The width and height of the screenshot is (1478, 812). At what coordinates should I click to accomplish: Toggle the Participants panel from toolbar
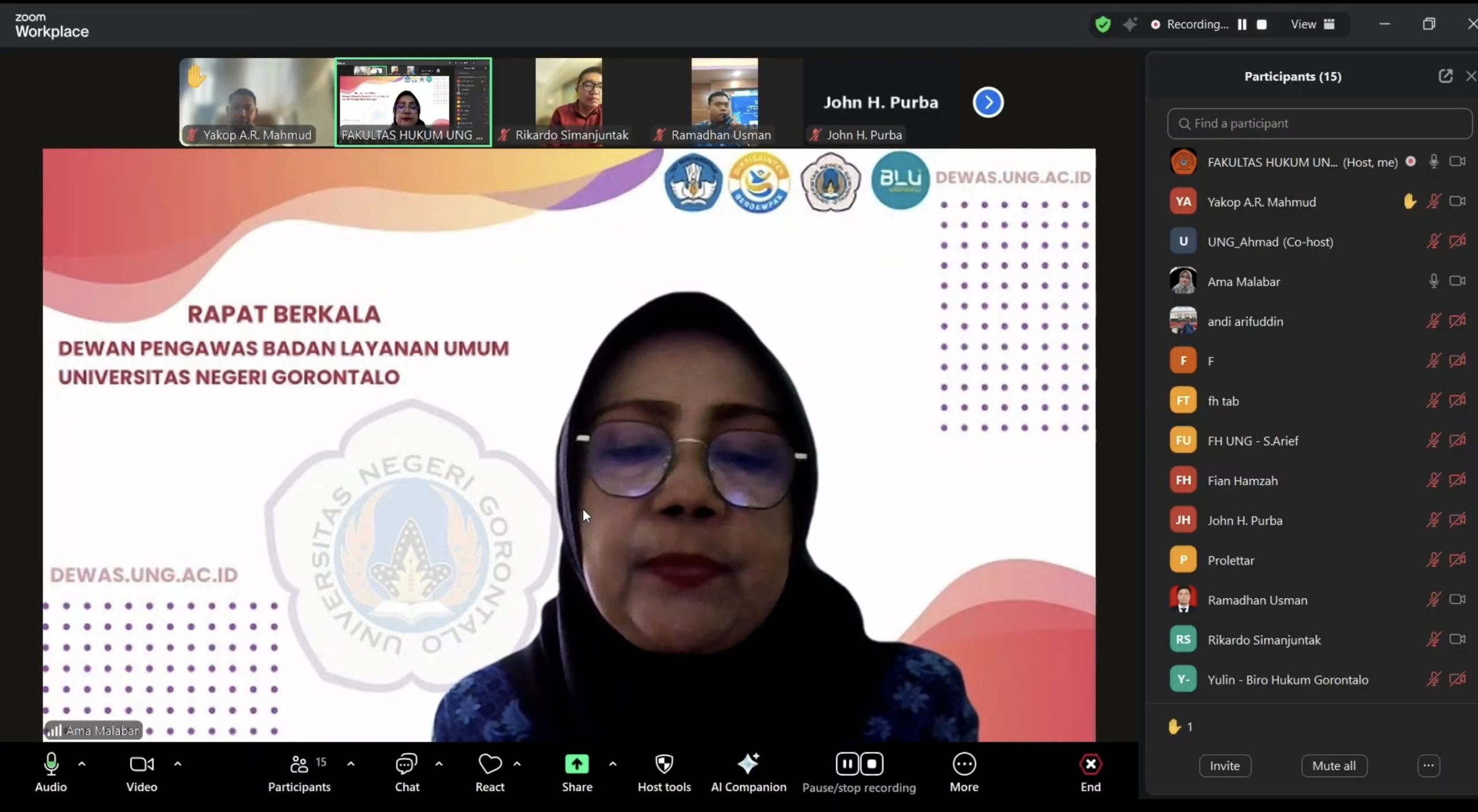299,765
